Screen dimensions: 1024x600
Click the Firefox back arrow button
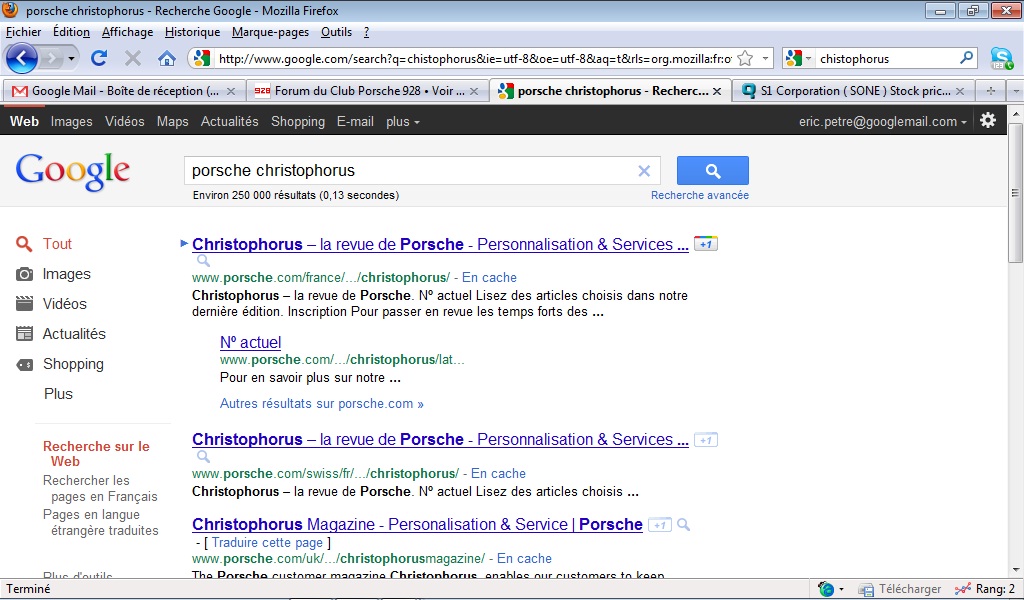(x=22, y=59)
